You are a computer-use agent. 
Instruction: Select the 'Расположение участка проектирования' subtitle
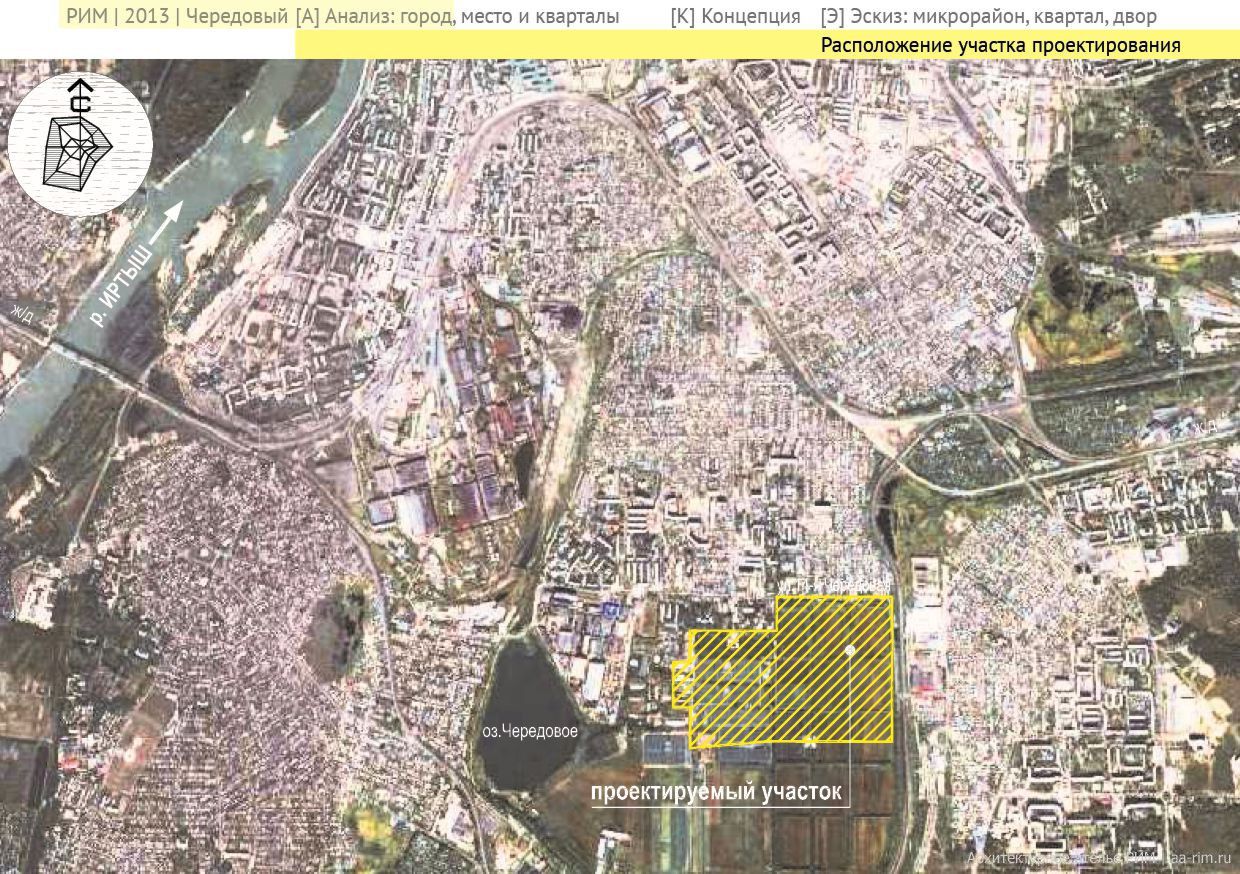coord(1000,46)
